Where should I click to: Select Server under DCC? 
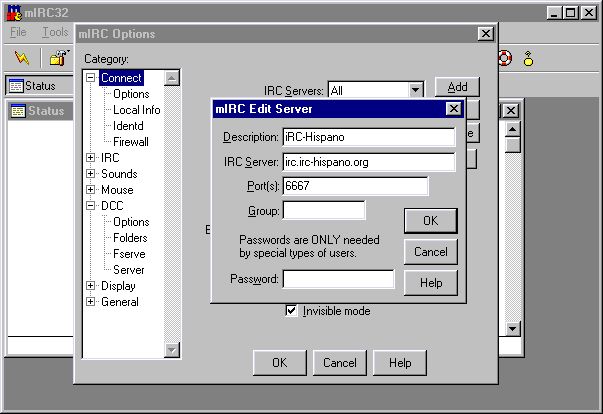[x=128, y=270]
